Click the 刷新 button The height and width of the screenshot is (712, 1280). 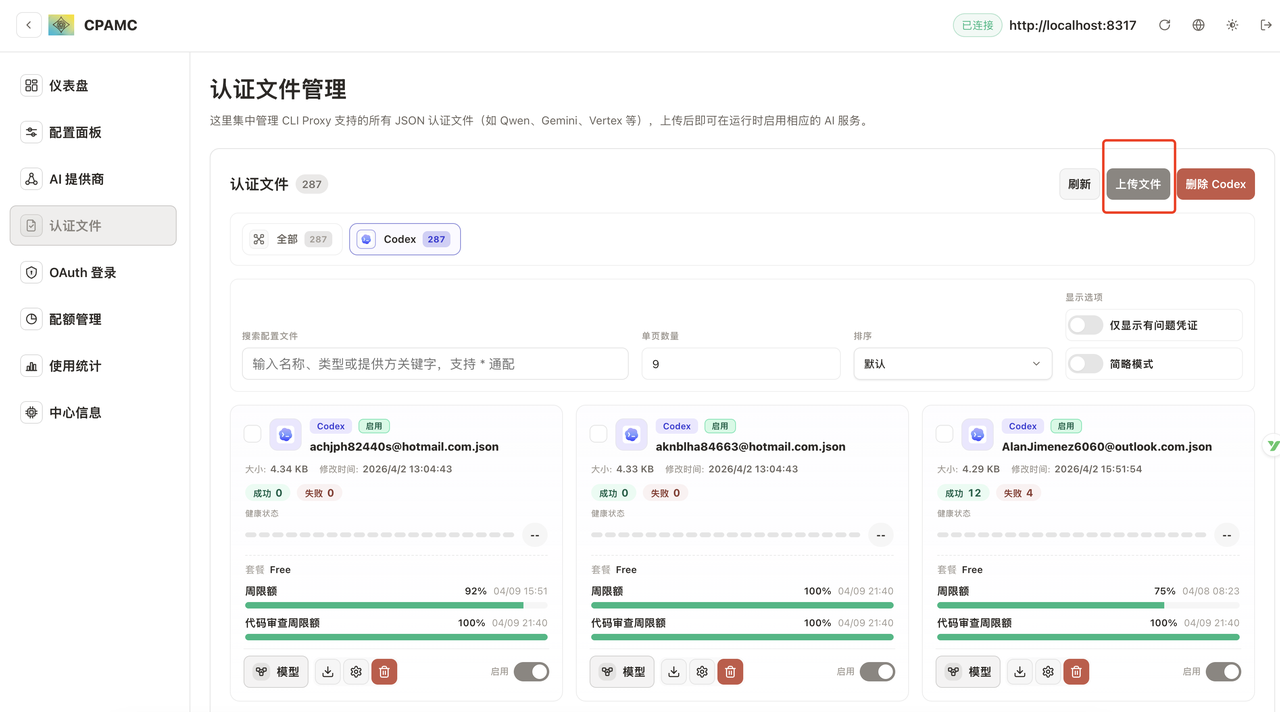tap(1079, 184)
